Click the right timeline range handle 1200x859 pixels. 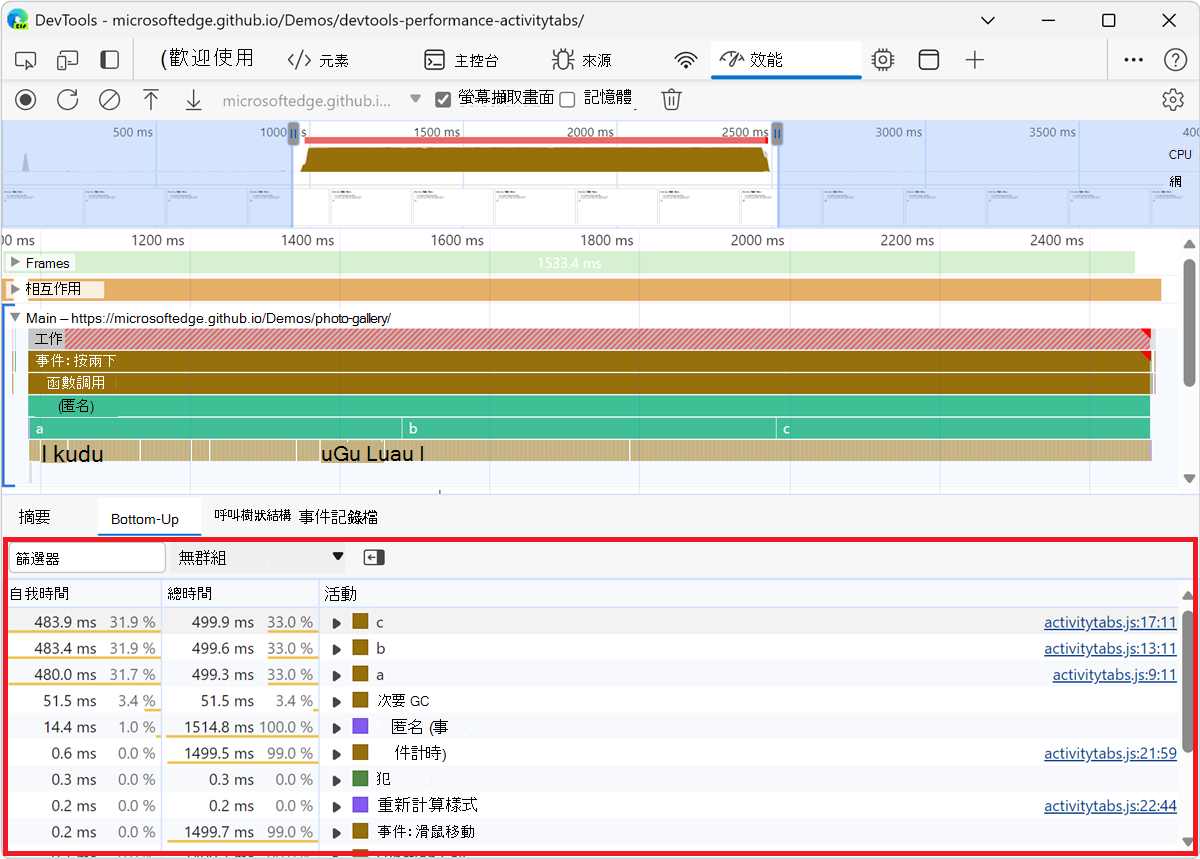coord(777,131)
